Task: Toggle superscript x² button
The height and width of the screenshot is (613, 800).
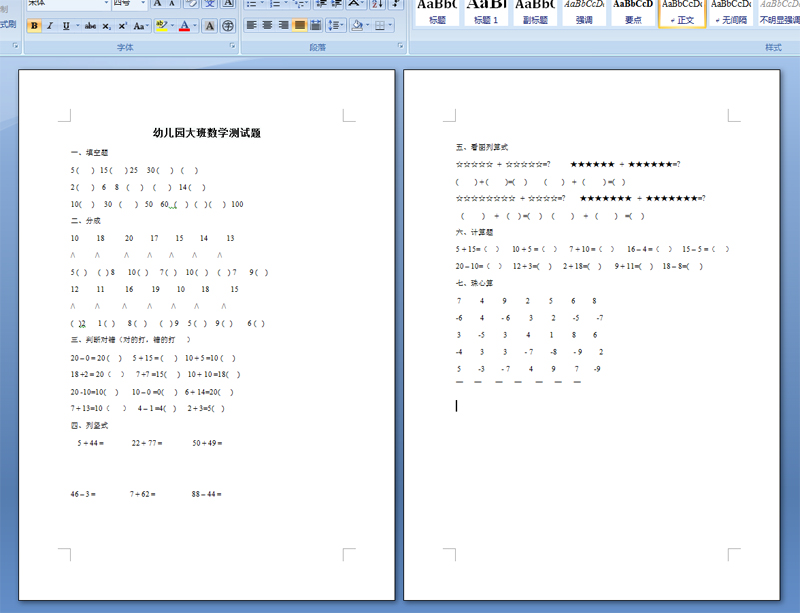Action: tap(122, 26)
